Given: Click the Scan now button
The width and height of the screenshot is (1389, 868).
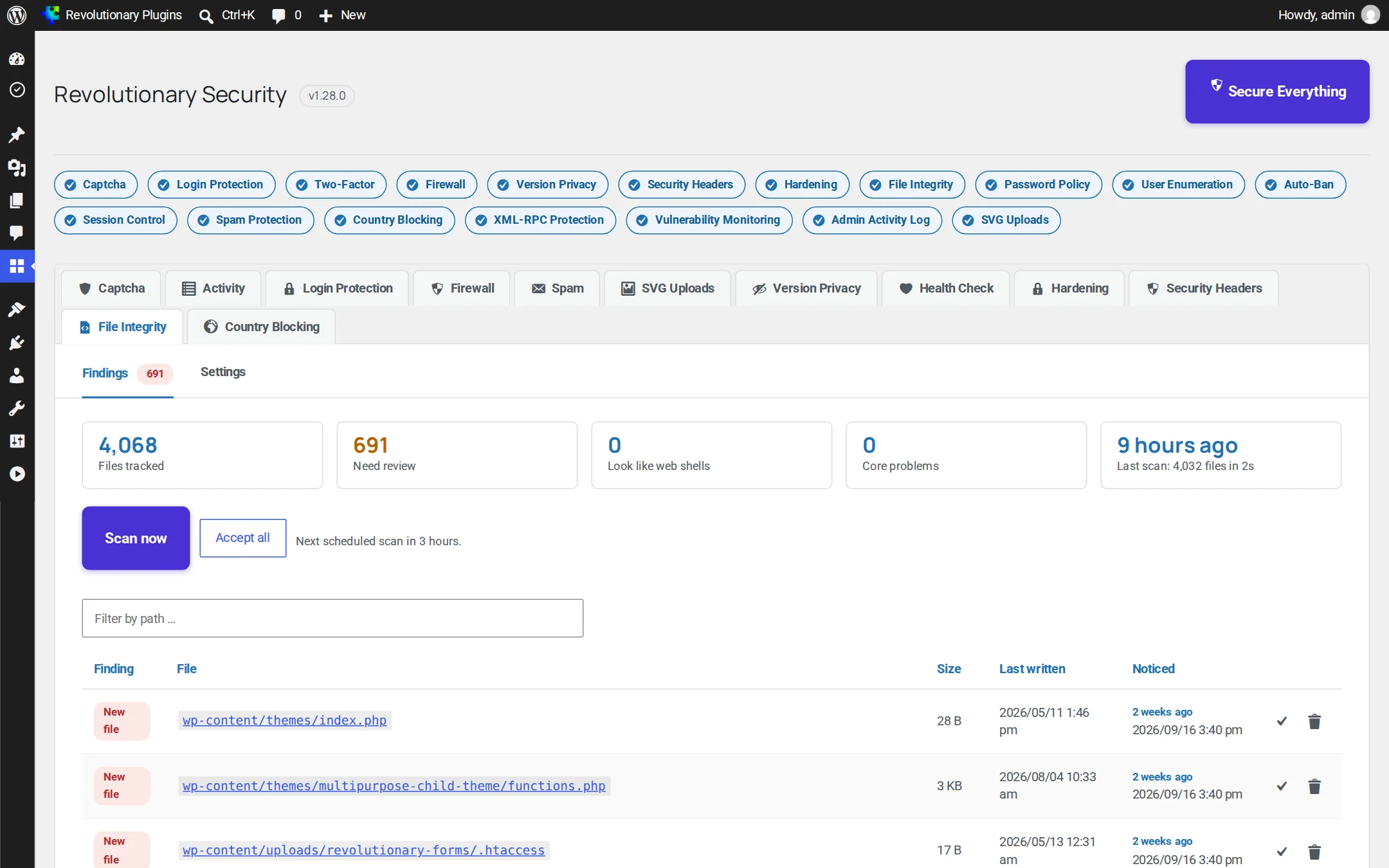Looking at the screenshot, I should click(136, 538).
